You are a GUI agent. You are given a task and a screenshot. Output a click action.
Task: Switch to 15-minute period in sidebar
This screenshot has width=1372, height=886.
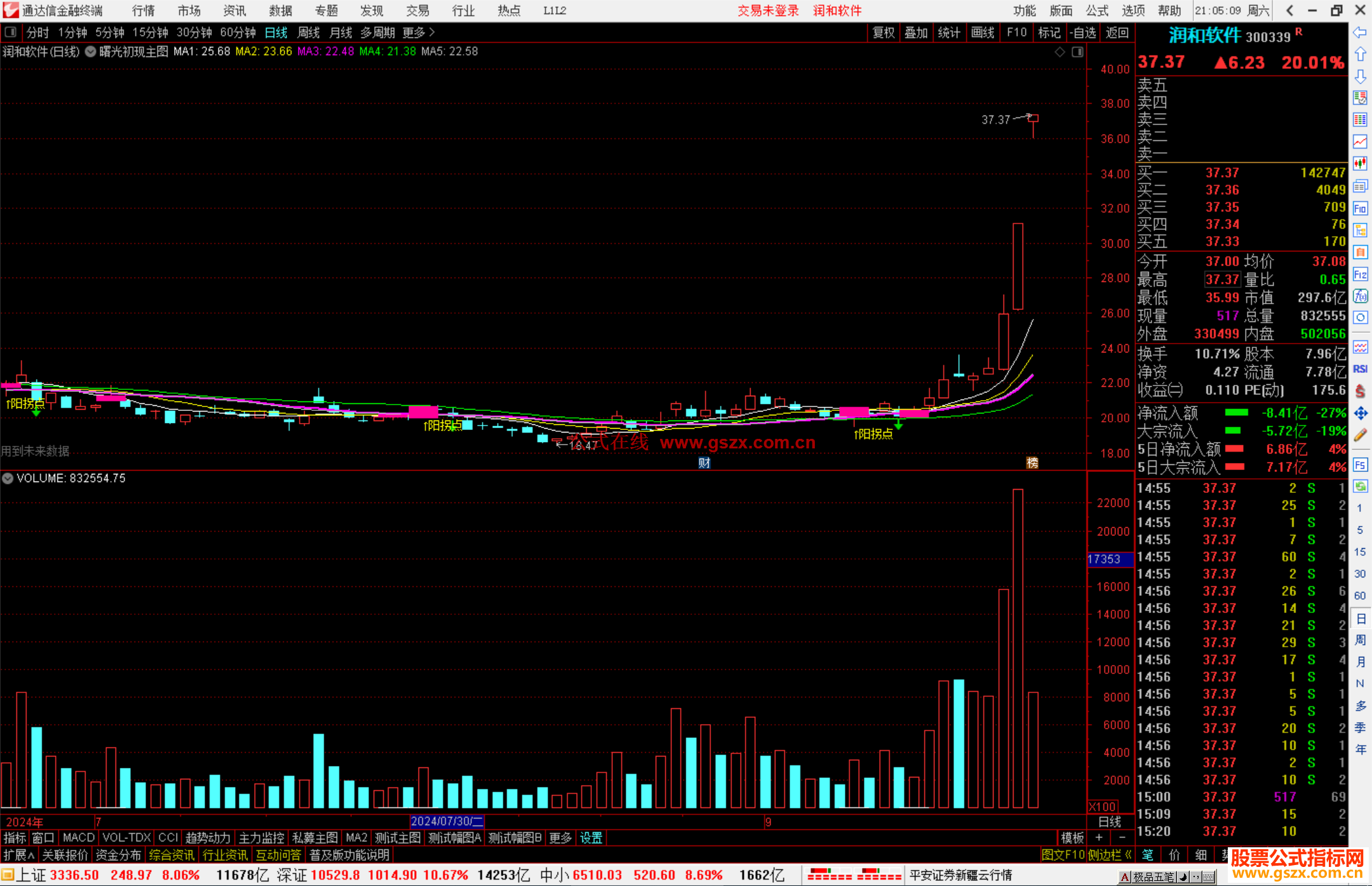click(1359, 552)
